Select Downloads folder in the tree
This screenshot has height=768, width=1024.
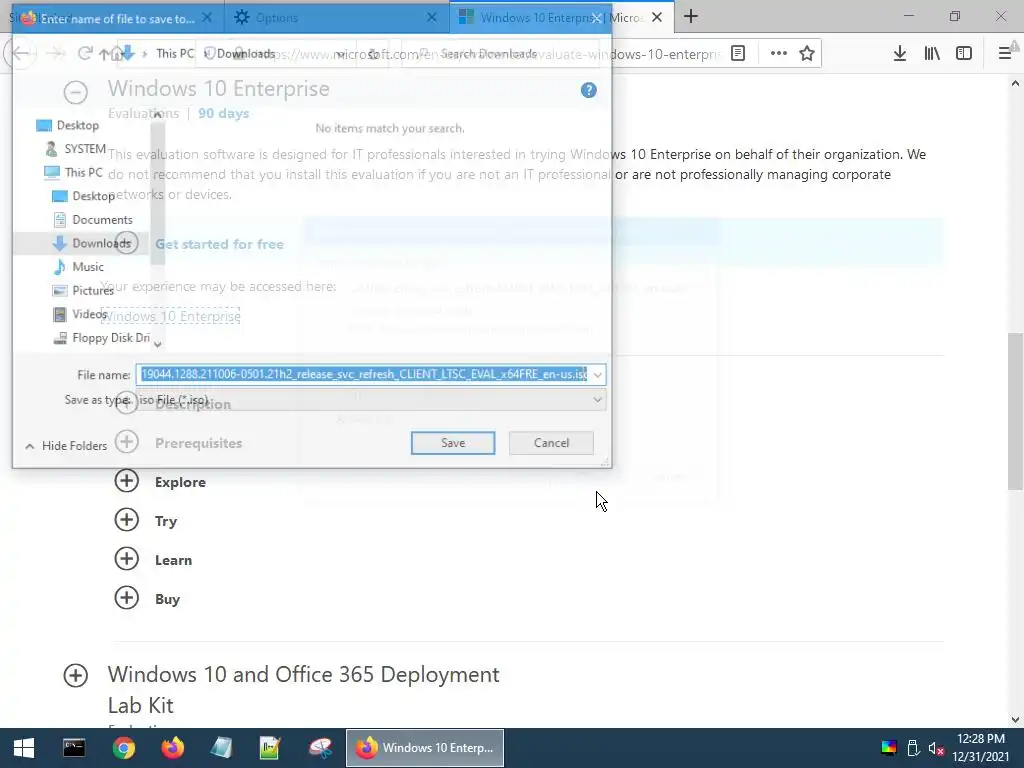[93, 243]
